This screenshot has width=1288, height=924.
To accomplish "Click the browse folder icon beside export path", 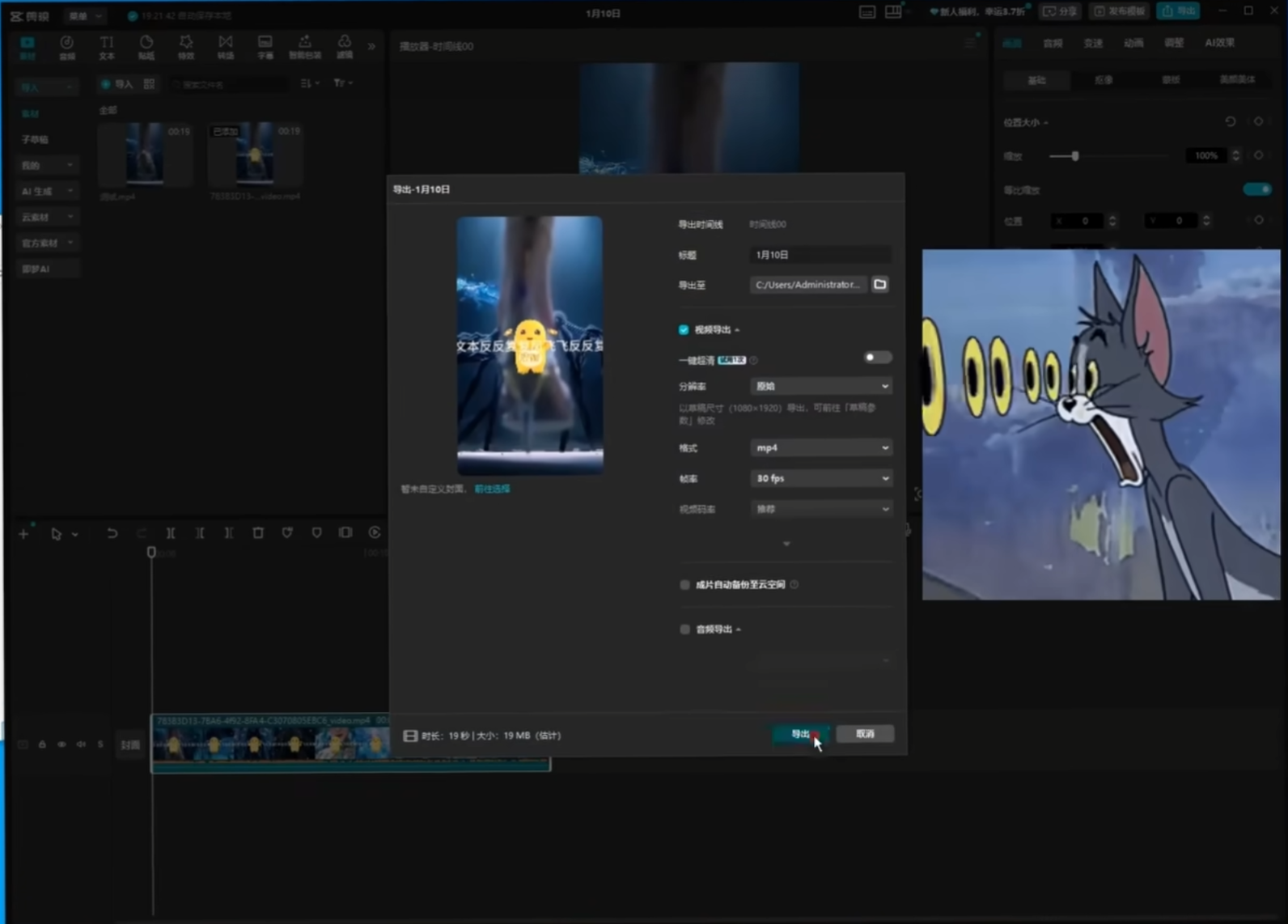I will [879, 285].
